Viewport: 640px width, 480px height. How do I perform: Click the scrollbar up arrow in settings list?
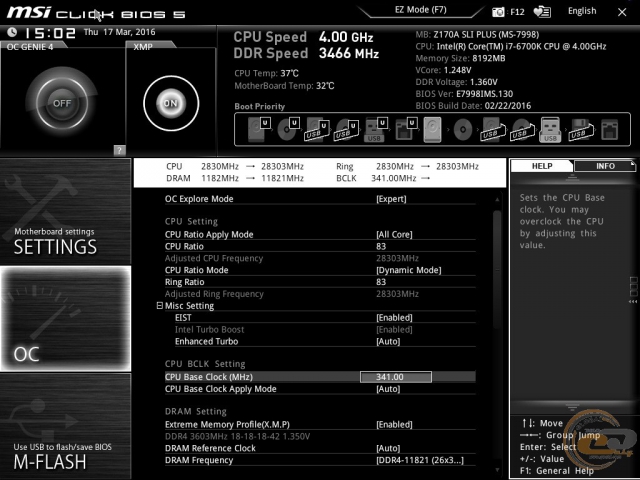(x=497, y=199)
